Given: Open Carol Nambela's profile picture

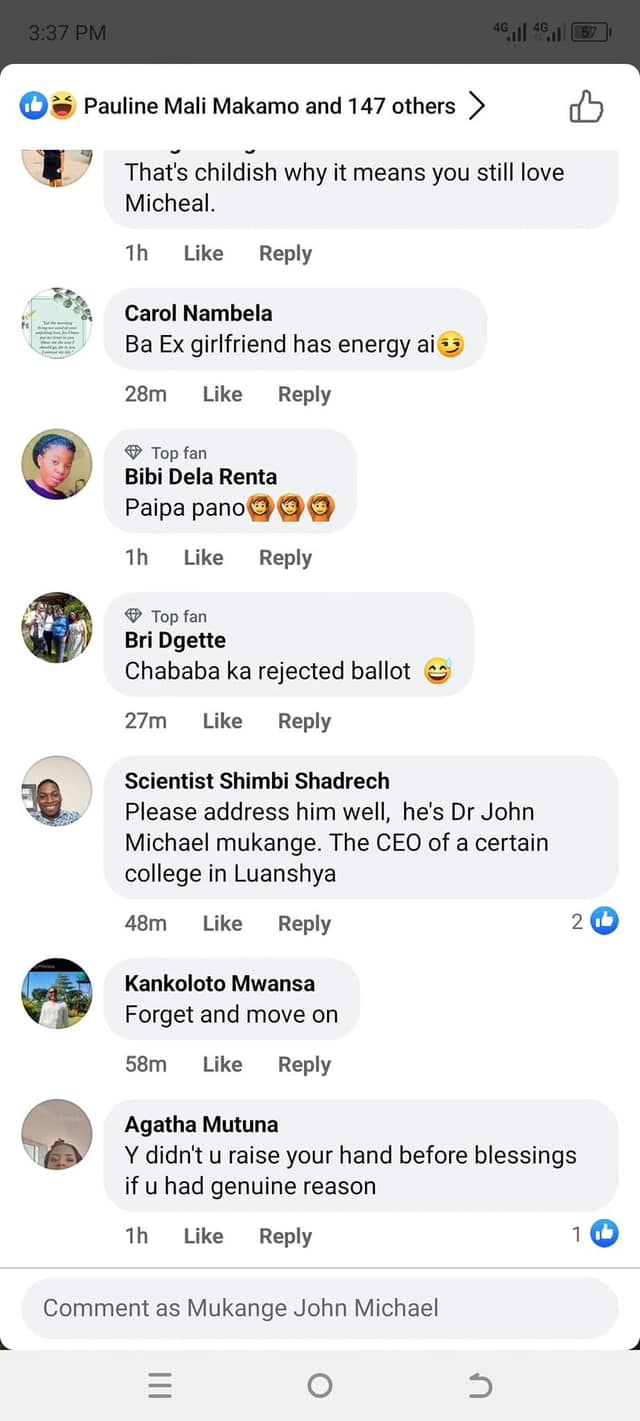Looking at the screenshot, I should 57,323.
